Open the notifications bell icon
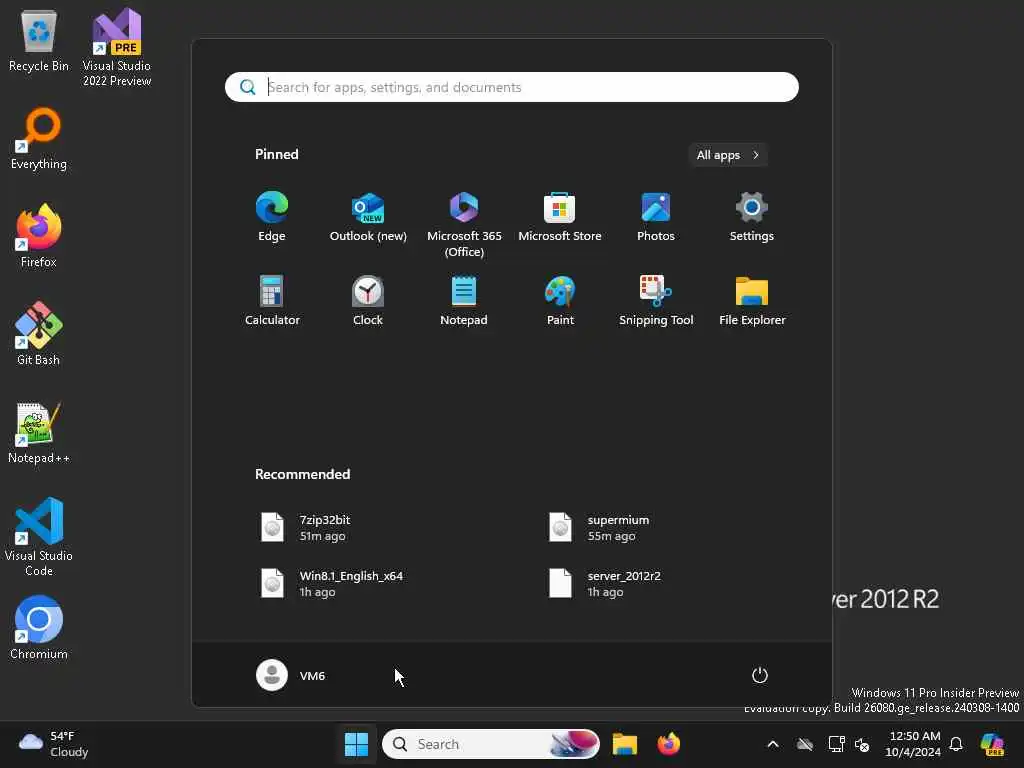This screenshot has height=768, width=1024. pos(956,744)
